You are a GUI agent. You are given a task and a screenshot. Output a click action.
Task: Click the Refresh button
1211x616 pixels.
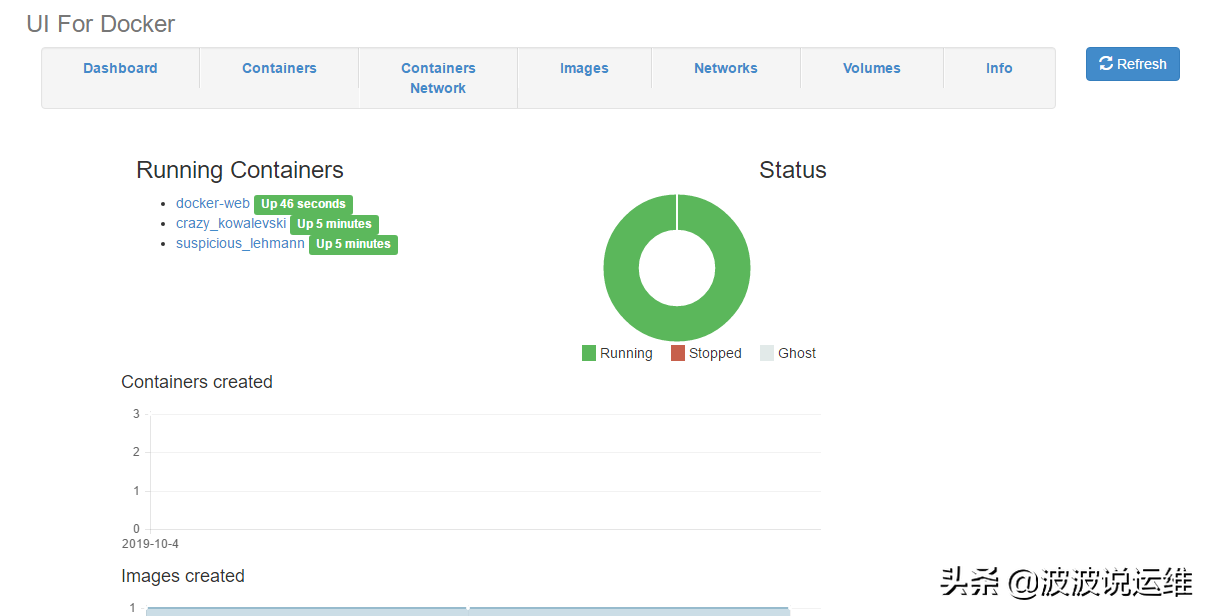1132,64
